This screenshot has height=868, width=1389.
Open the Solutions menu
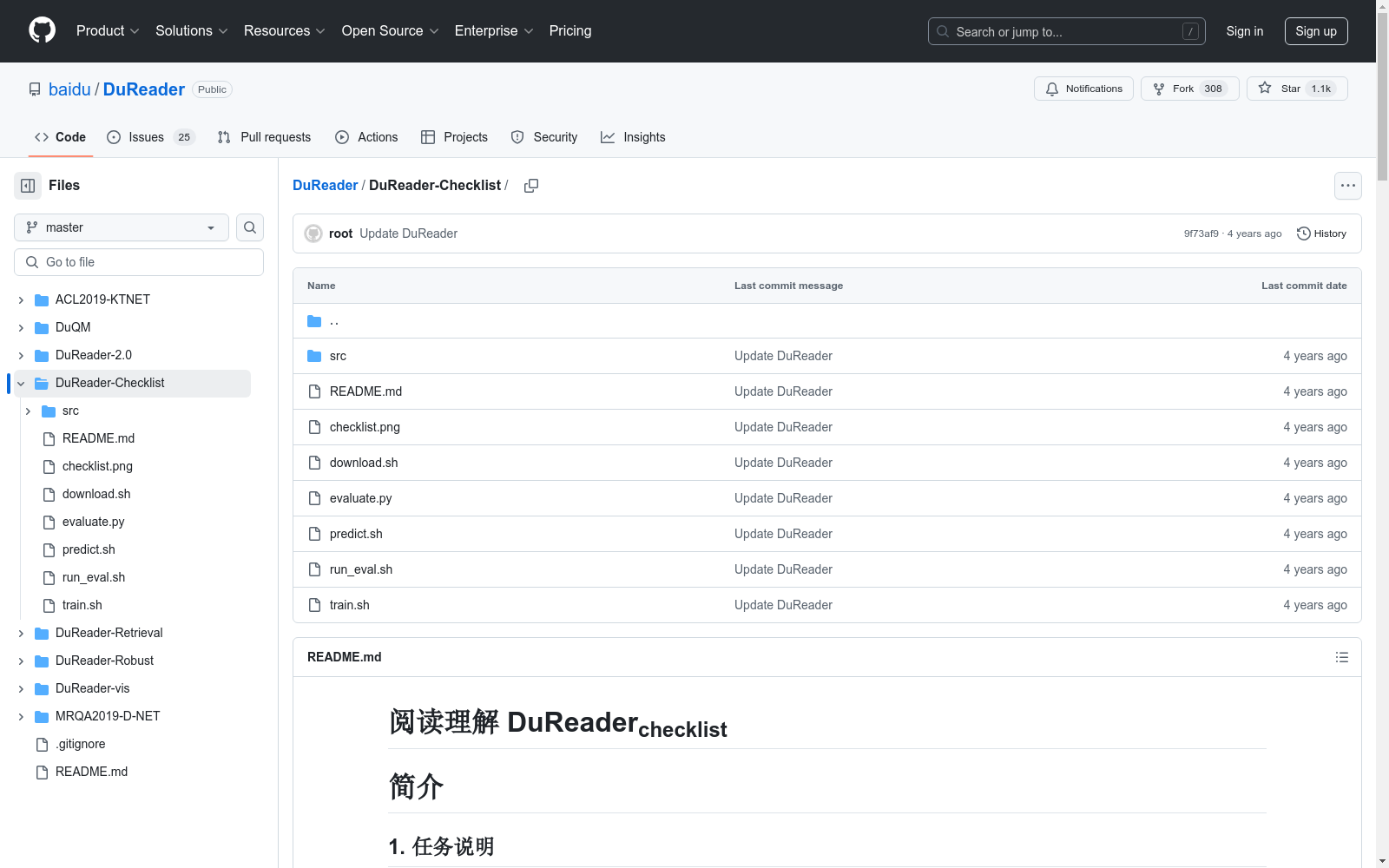point(191,30)
